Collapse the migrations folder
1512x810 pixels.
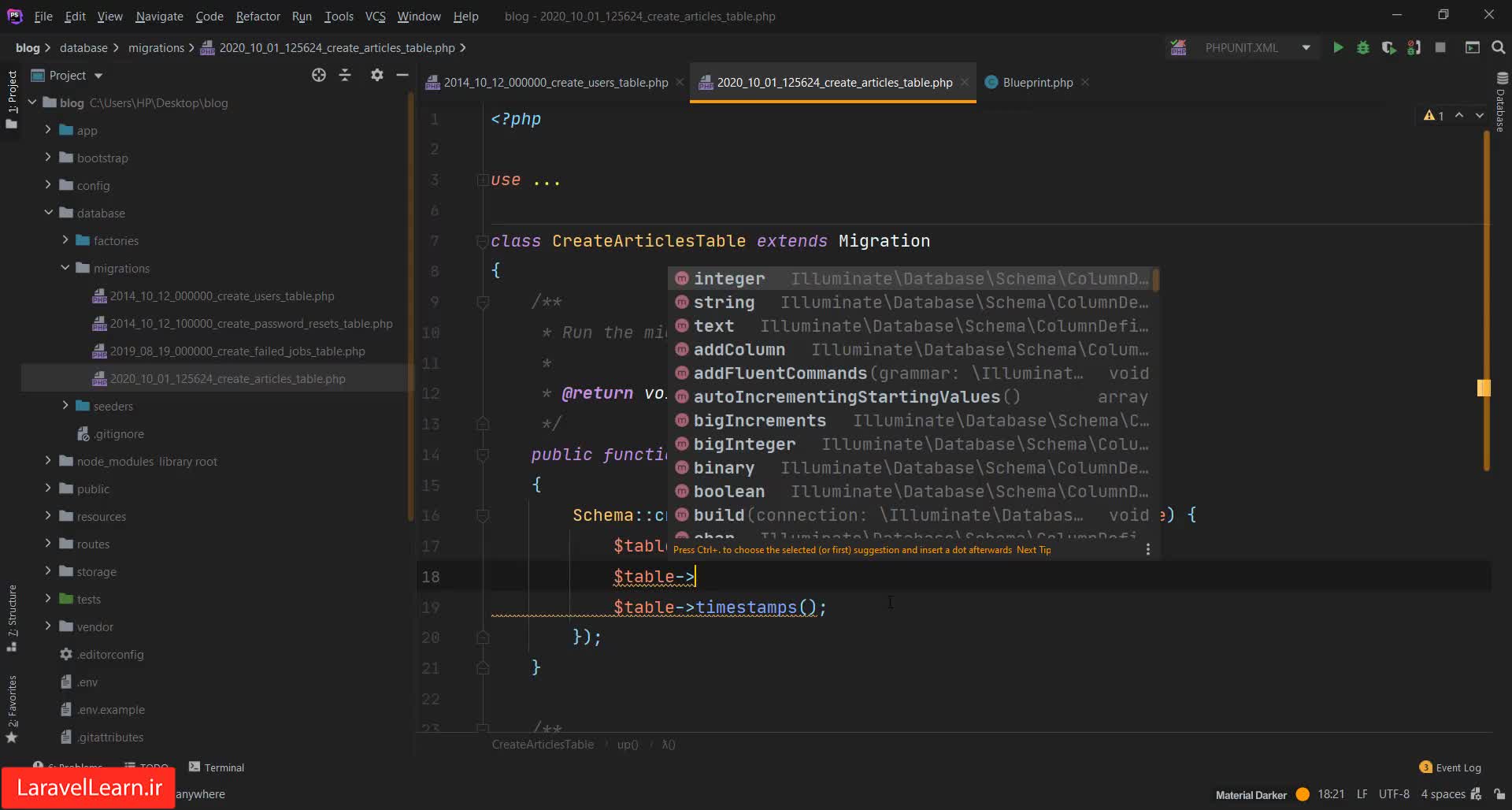pos(65,268)
